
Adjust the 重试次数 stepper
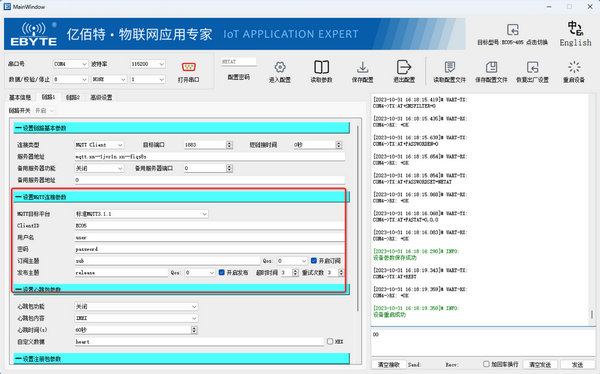click(341, 273)
